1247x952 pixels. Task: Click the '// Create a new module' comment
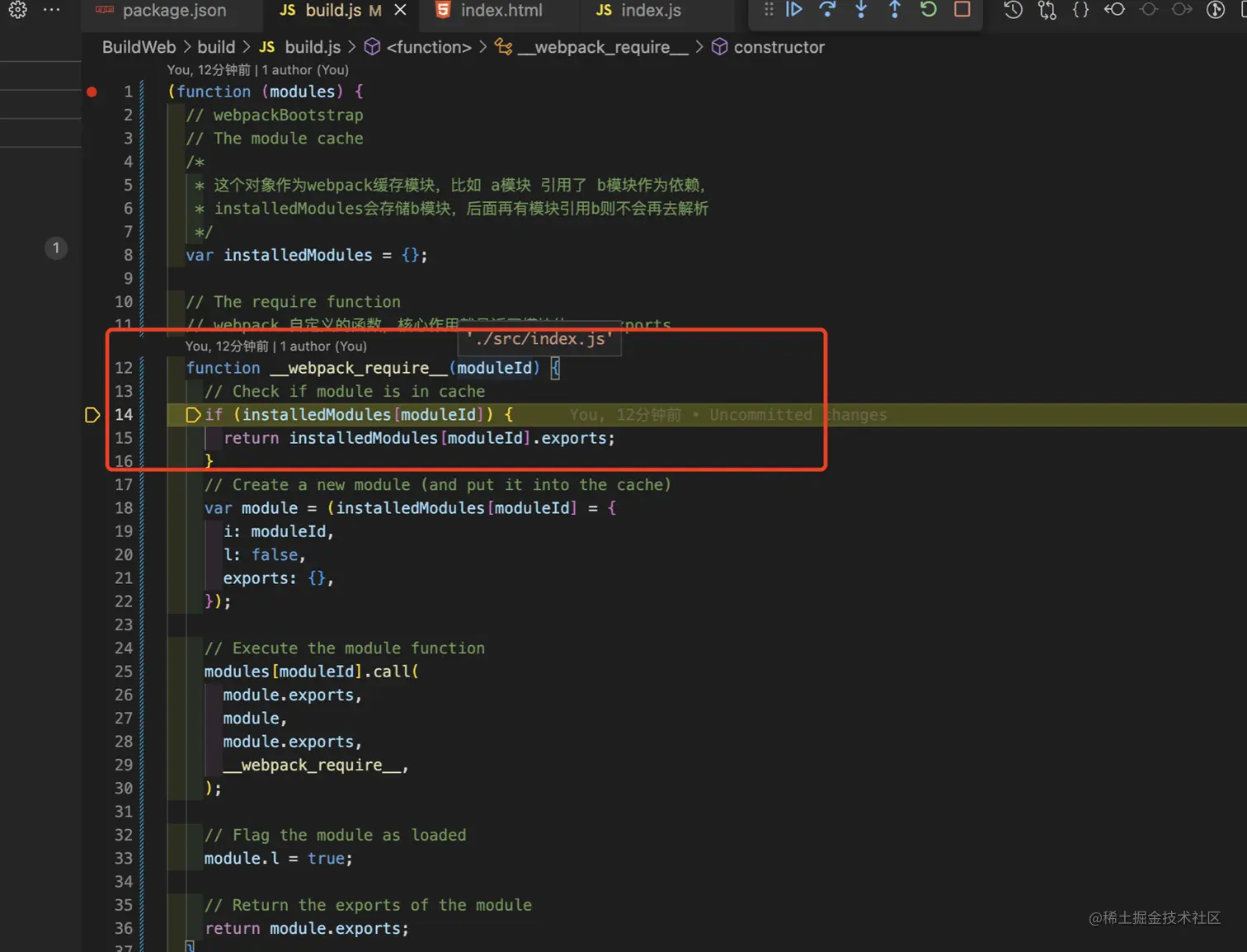438,485
